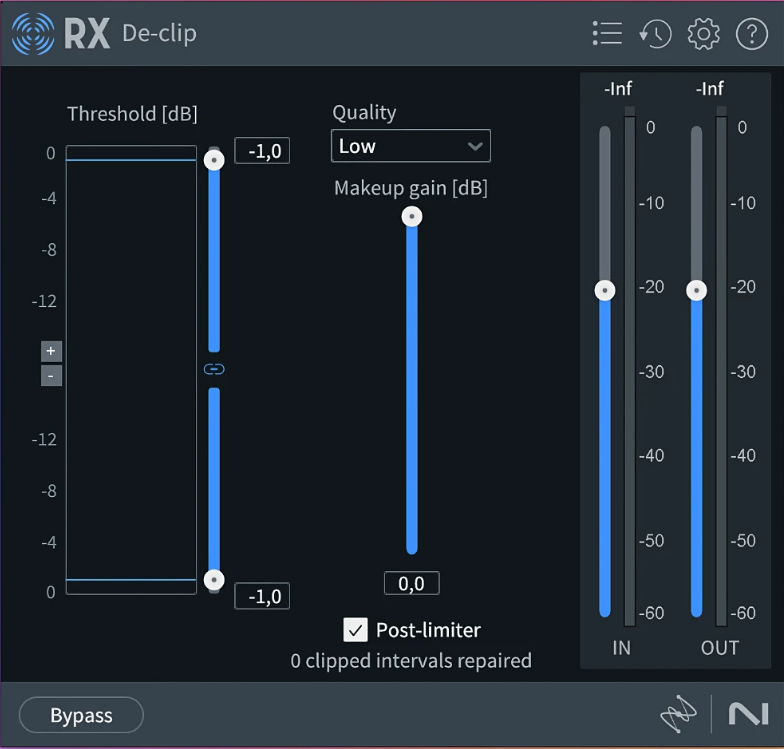Image resolution: width=784 pixels, height=749 pixels.
Task: Open the preset list icon
Action: coord(607,33)
